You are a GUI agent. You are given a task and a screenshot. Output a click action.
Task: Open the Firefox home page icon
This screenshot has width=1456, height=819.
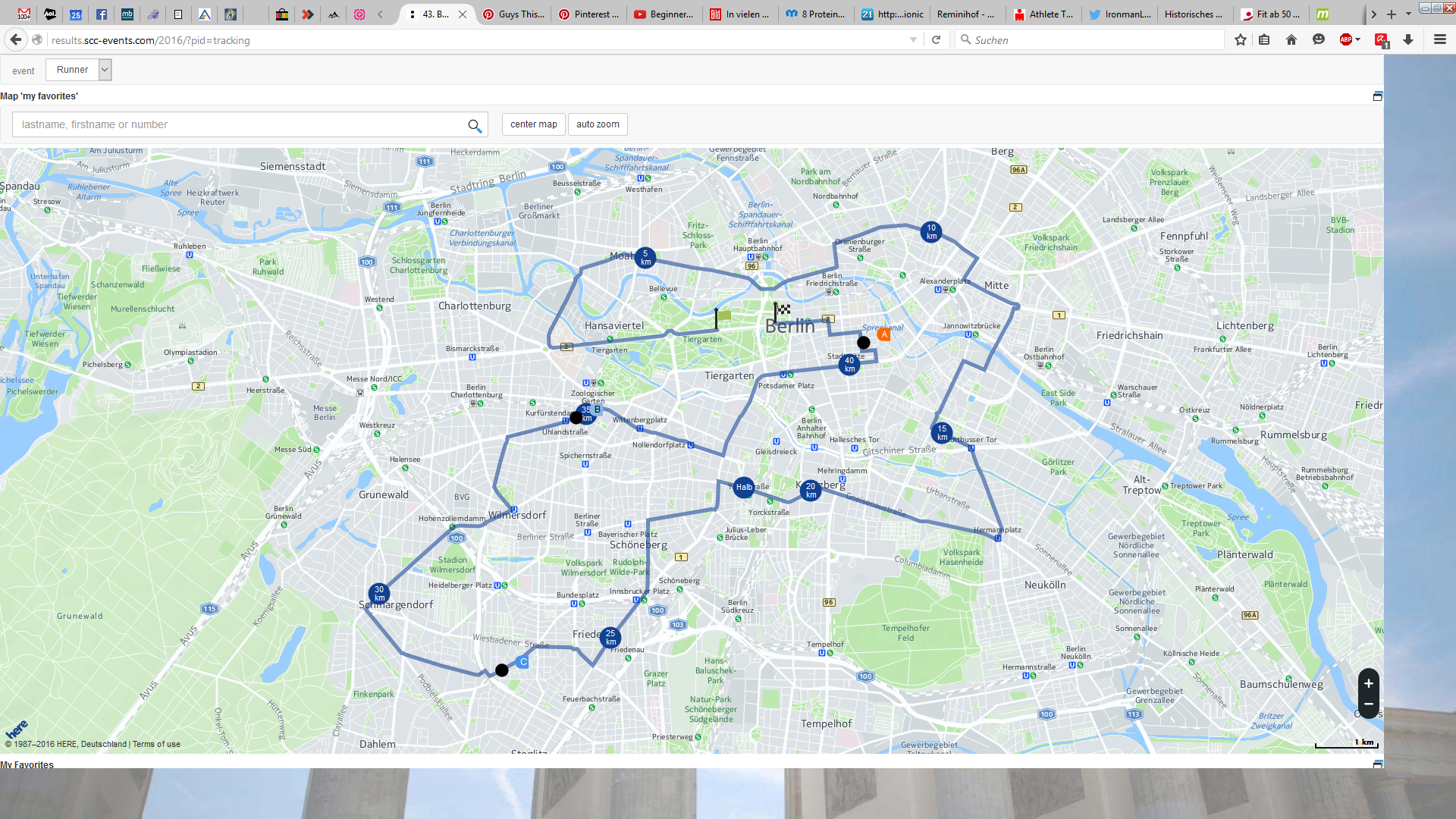[1291, 39]
